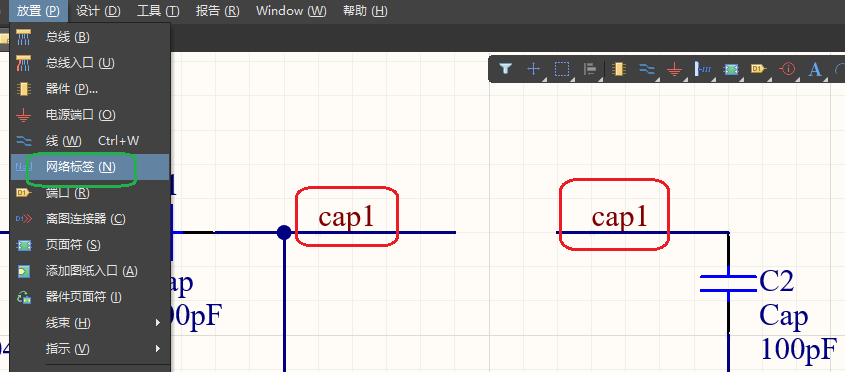Open the 设计 (D) menu
The image size is (845, 372).
click(x=99, y=11)
